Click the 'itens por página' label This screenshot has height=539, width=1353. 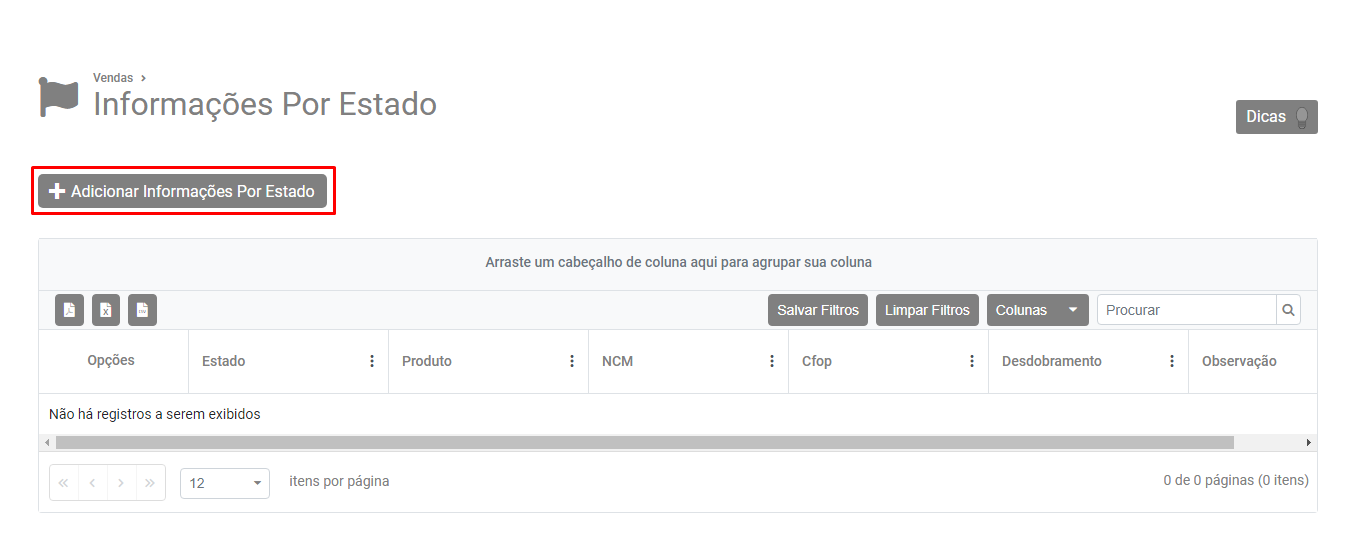coord(339,481)
